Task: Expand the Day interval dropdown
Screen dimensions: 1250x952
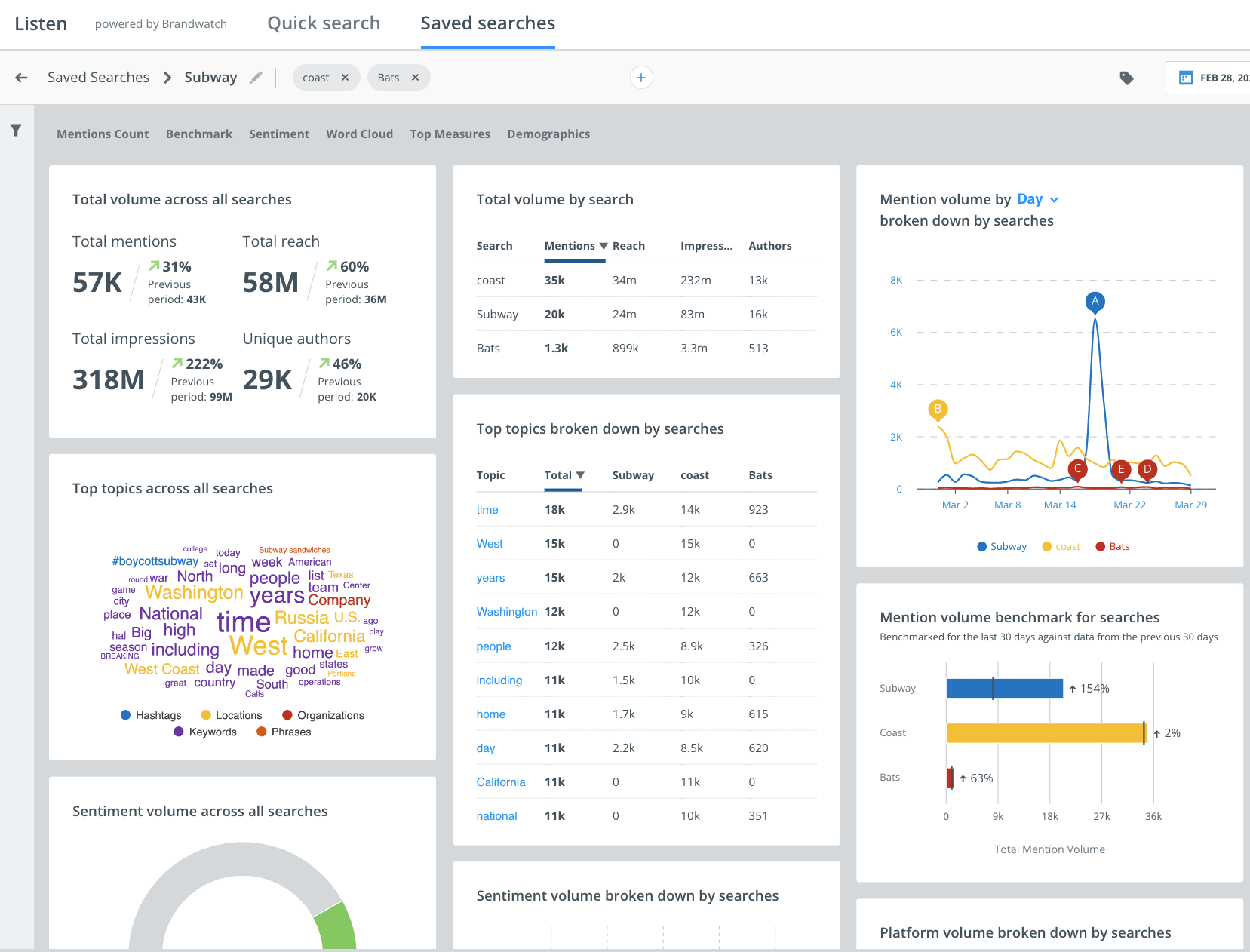Action: (1038, 199)
